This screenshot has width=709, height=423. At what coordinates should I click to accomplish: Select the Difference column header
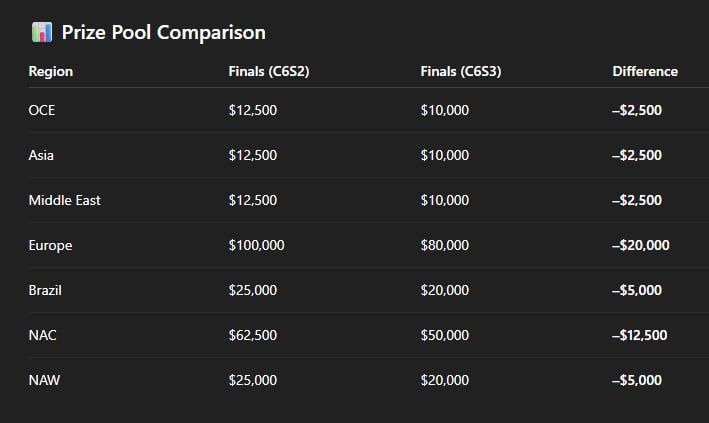coord(644,71)
